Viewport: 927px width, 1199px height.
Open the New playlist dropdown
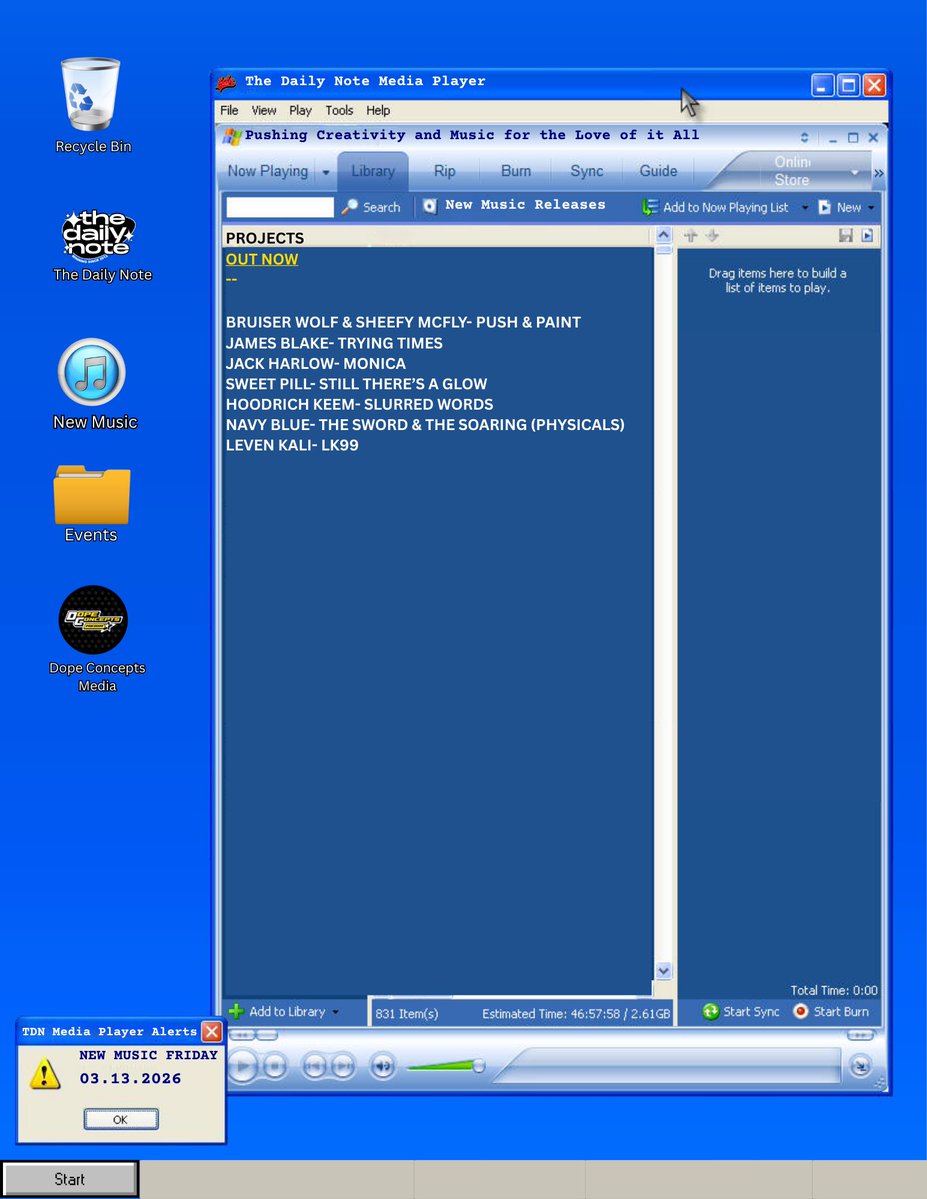click(x=846, y=207)
